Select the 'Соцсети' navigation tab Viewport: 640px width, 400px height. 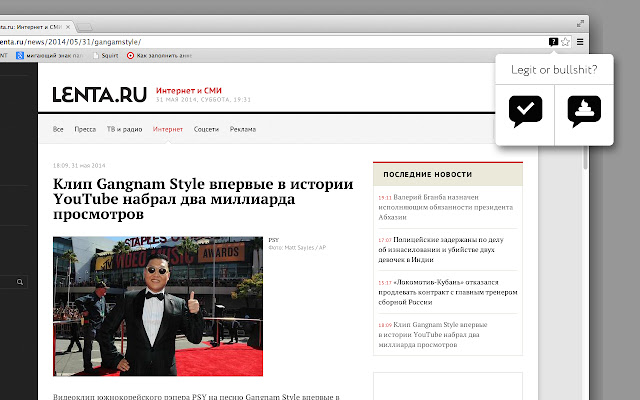coord(206,129)
